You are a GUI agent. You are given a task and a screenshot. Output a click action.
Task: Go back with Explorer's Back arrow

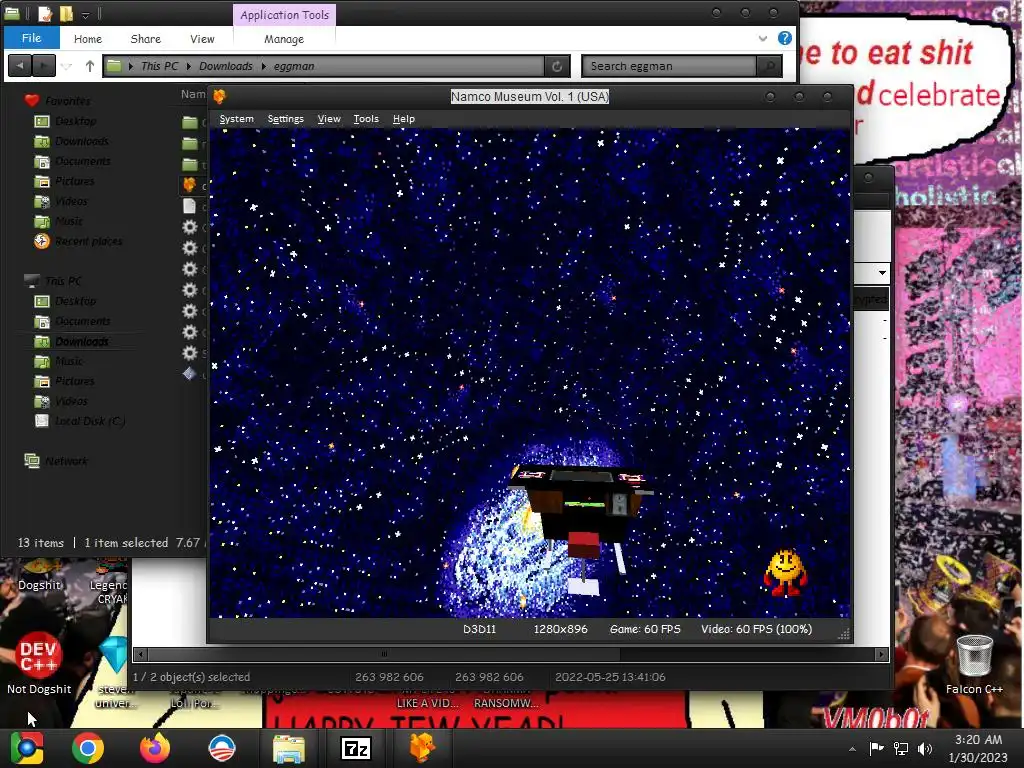click(x=20, y=65)
